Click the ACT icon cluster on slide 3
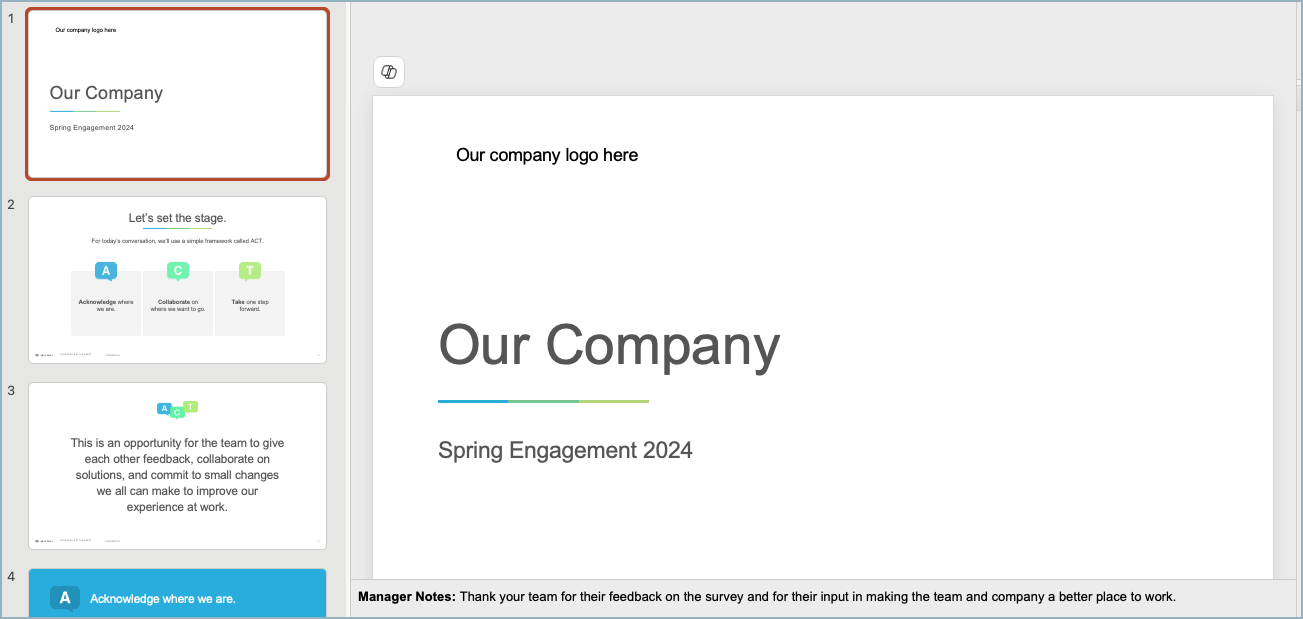Viewport: 1303px width, 619px height. [x=176, y=408]
